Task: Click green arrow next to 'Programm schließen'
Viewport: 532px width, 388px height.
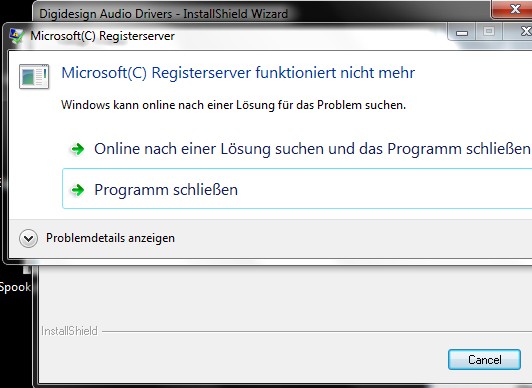Action: tap(78, 190)
